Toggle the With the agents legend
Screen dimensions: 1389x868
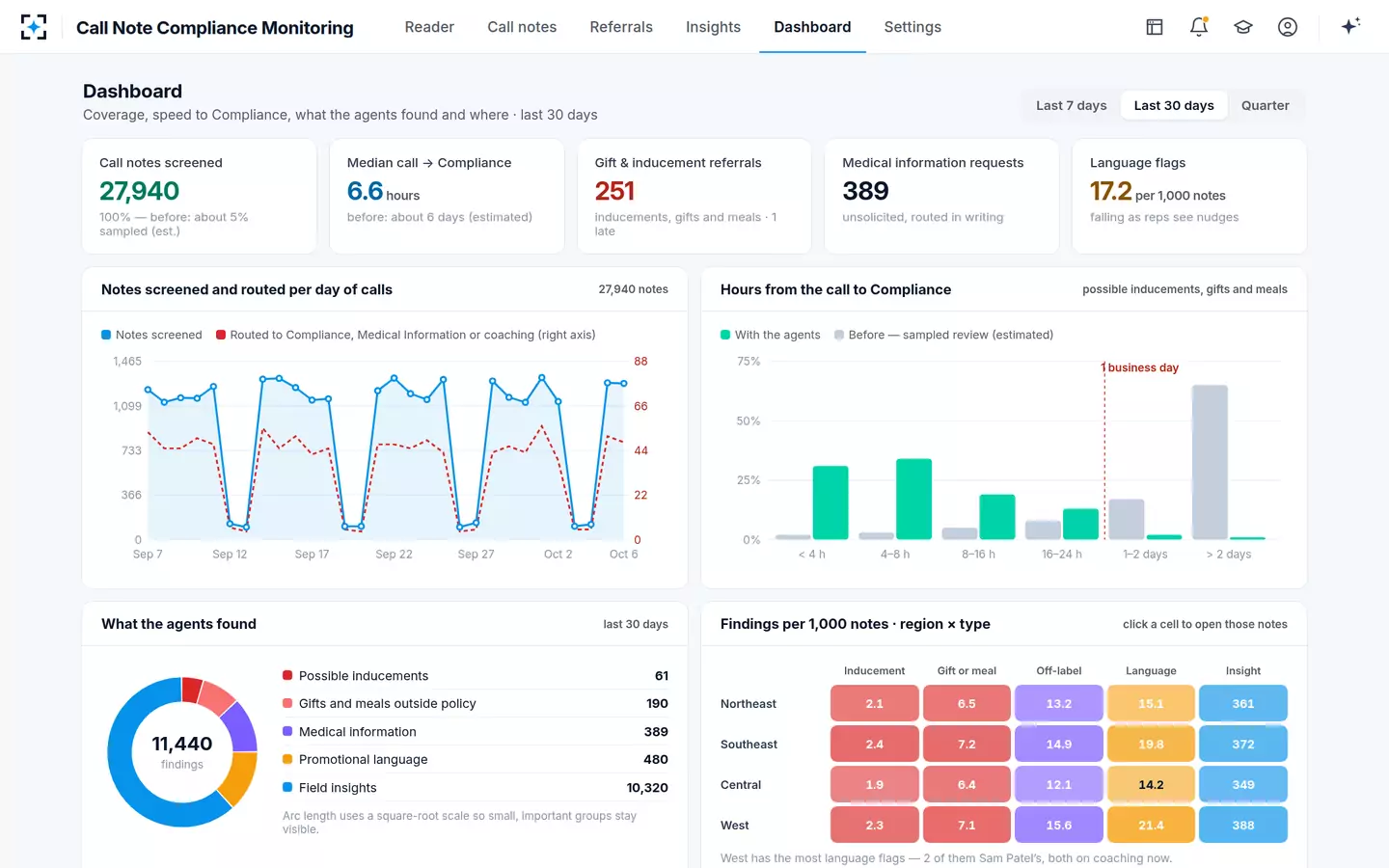coord(771,335)
